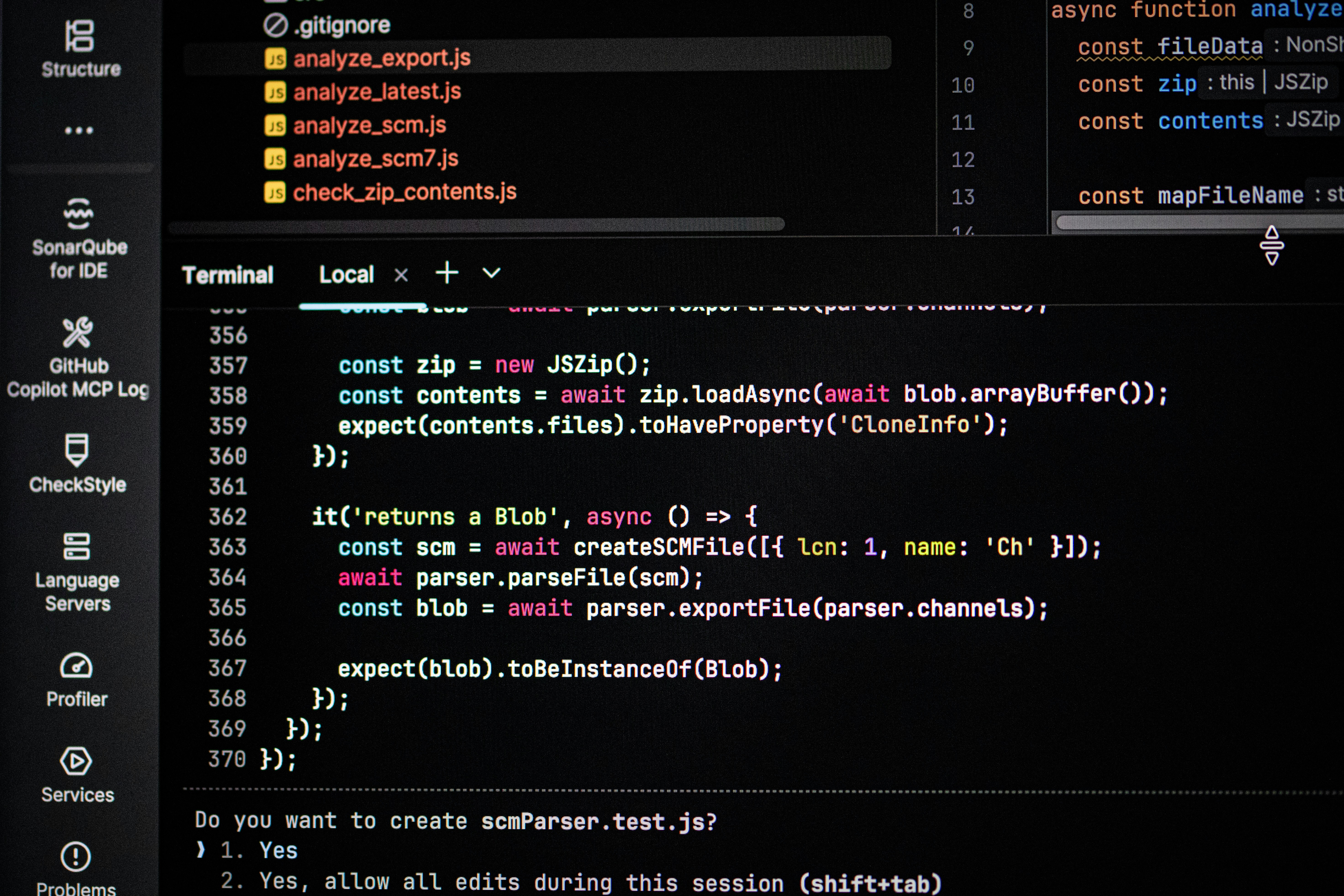The image size is (1344, 896).
Task: Select the Local terminal tab
Action: [x=346, y=275]
